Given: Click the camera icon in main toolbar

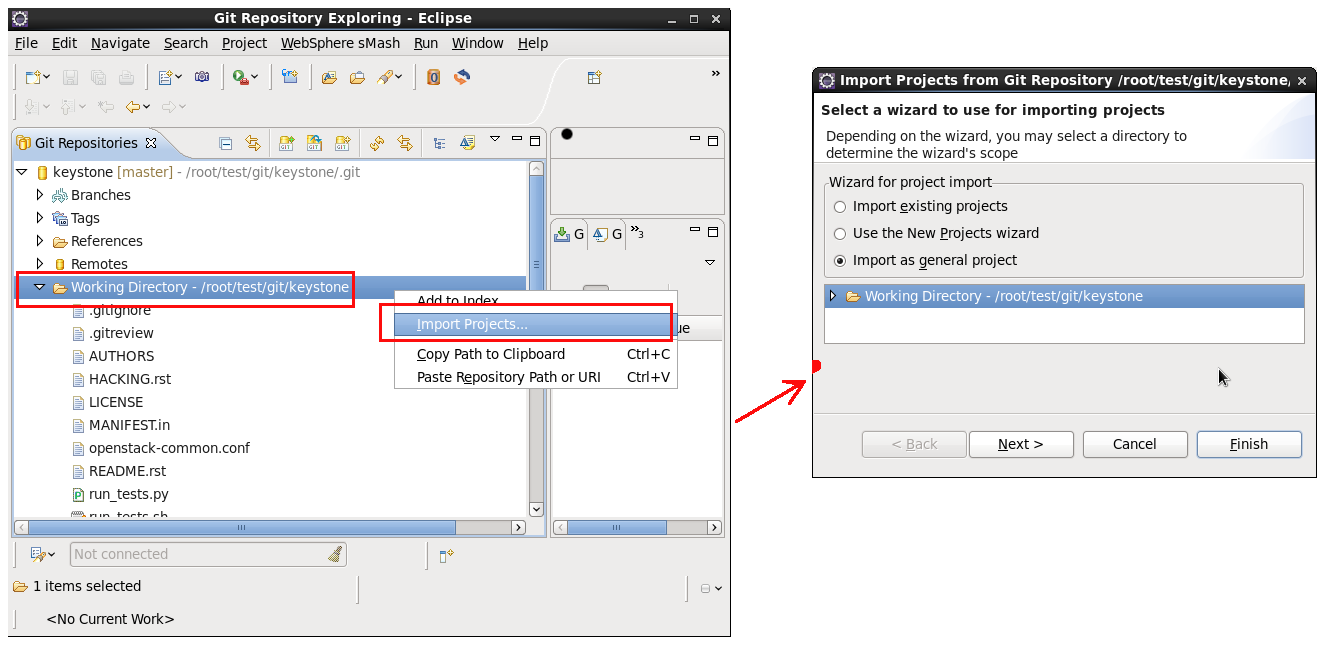Looking at the screenshot, I should (x=202, y=77).
